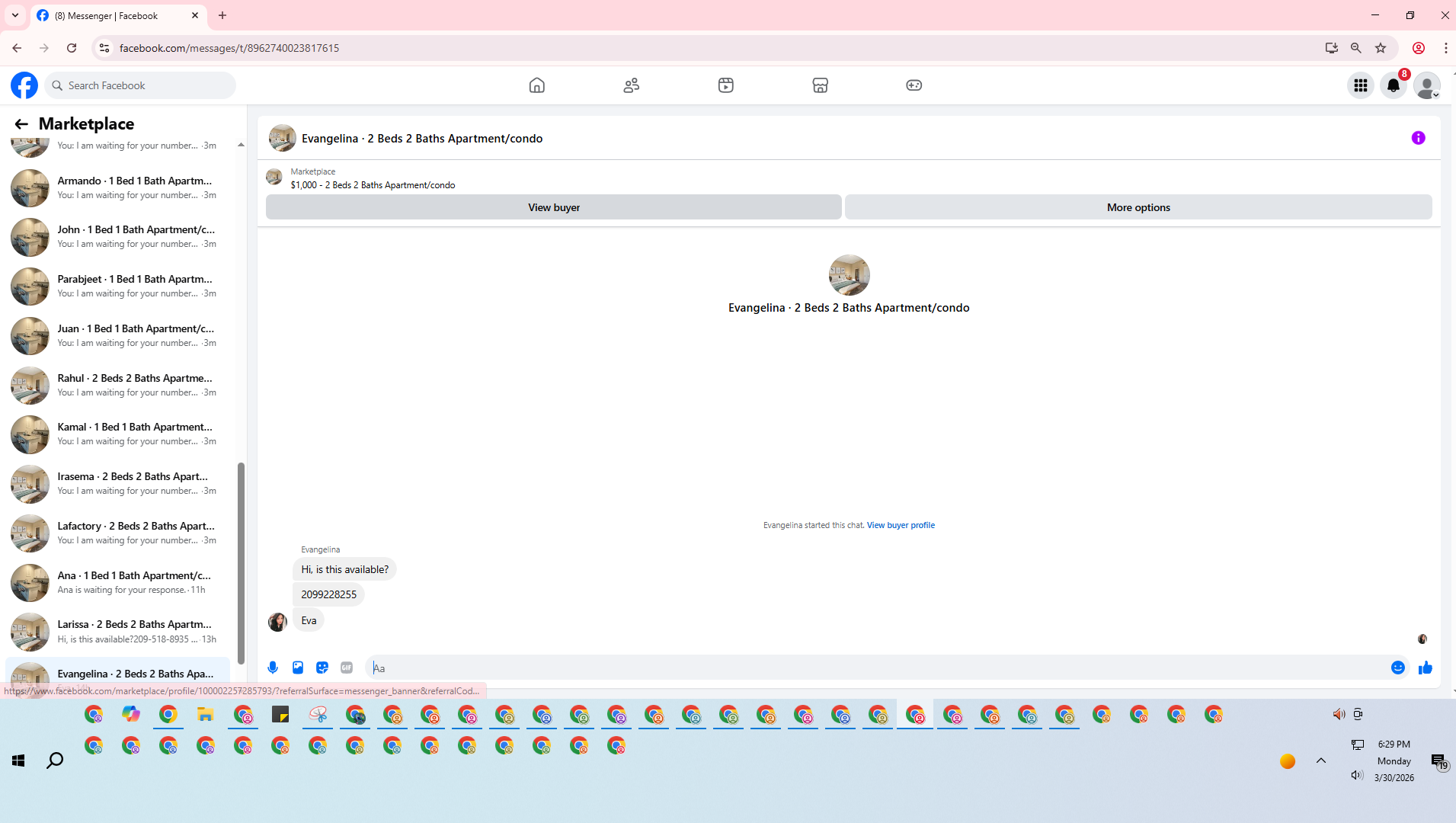Click the View buyer button
The width and height of the screenshot is (1456, 823).
point(554,207)
